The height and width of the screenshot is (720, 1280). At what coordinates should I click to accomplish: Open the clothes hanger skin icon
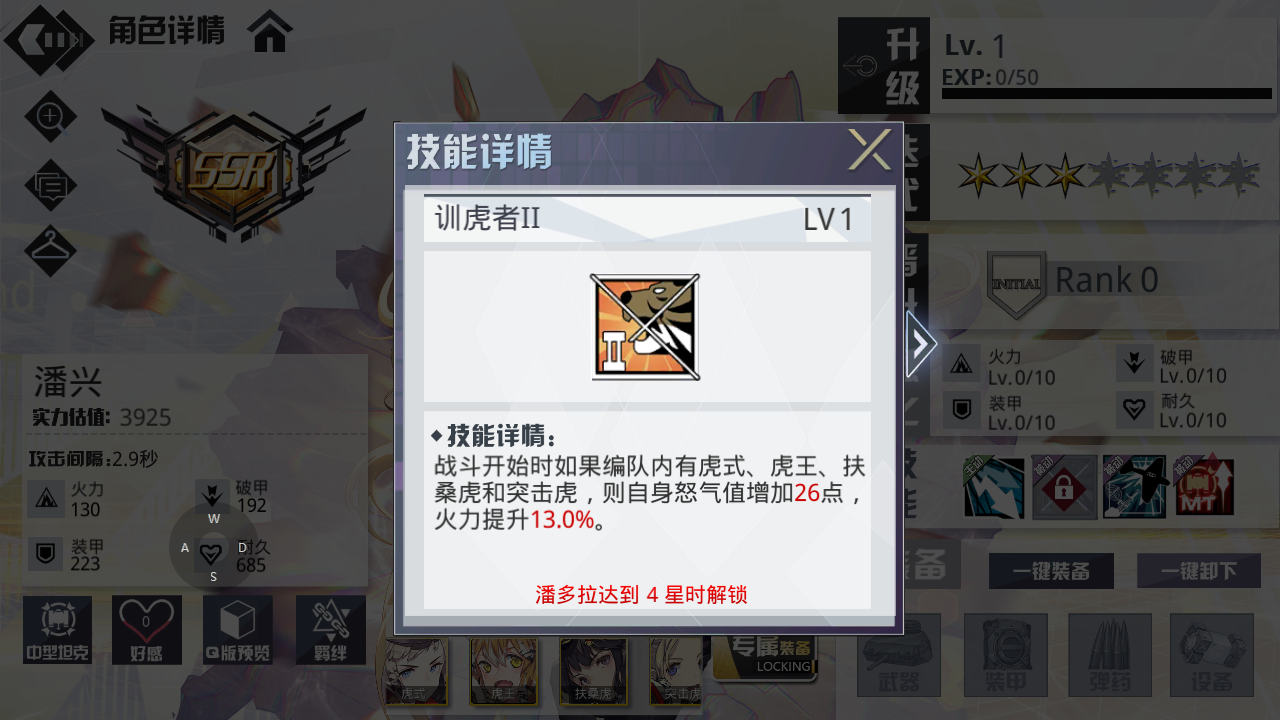pos(50,251)
